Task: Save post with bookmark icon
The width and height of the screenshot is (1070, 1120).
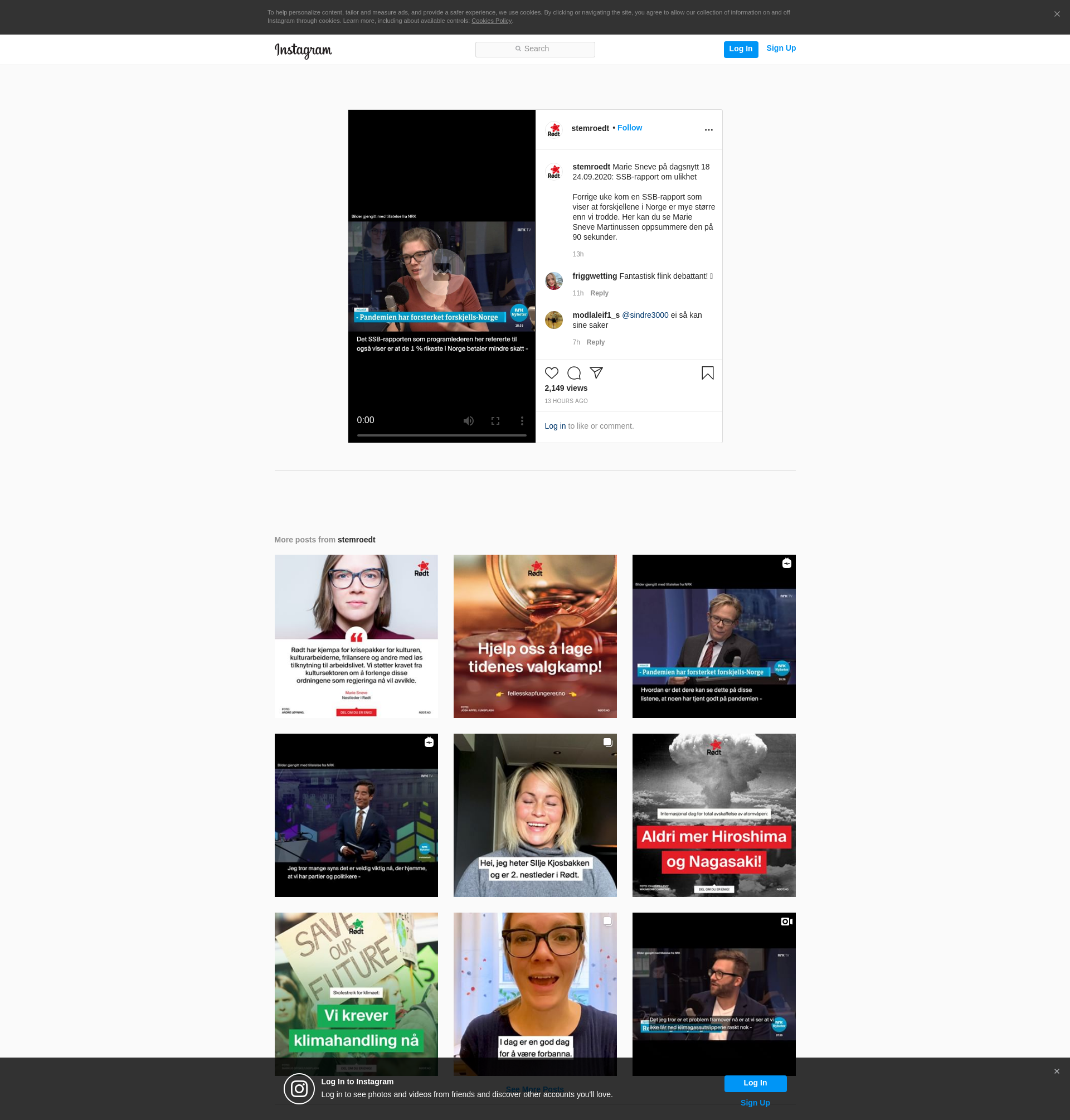Action: tap(707, 373)
